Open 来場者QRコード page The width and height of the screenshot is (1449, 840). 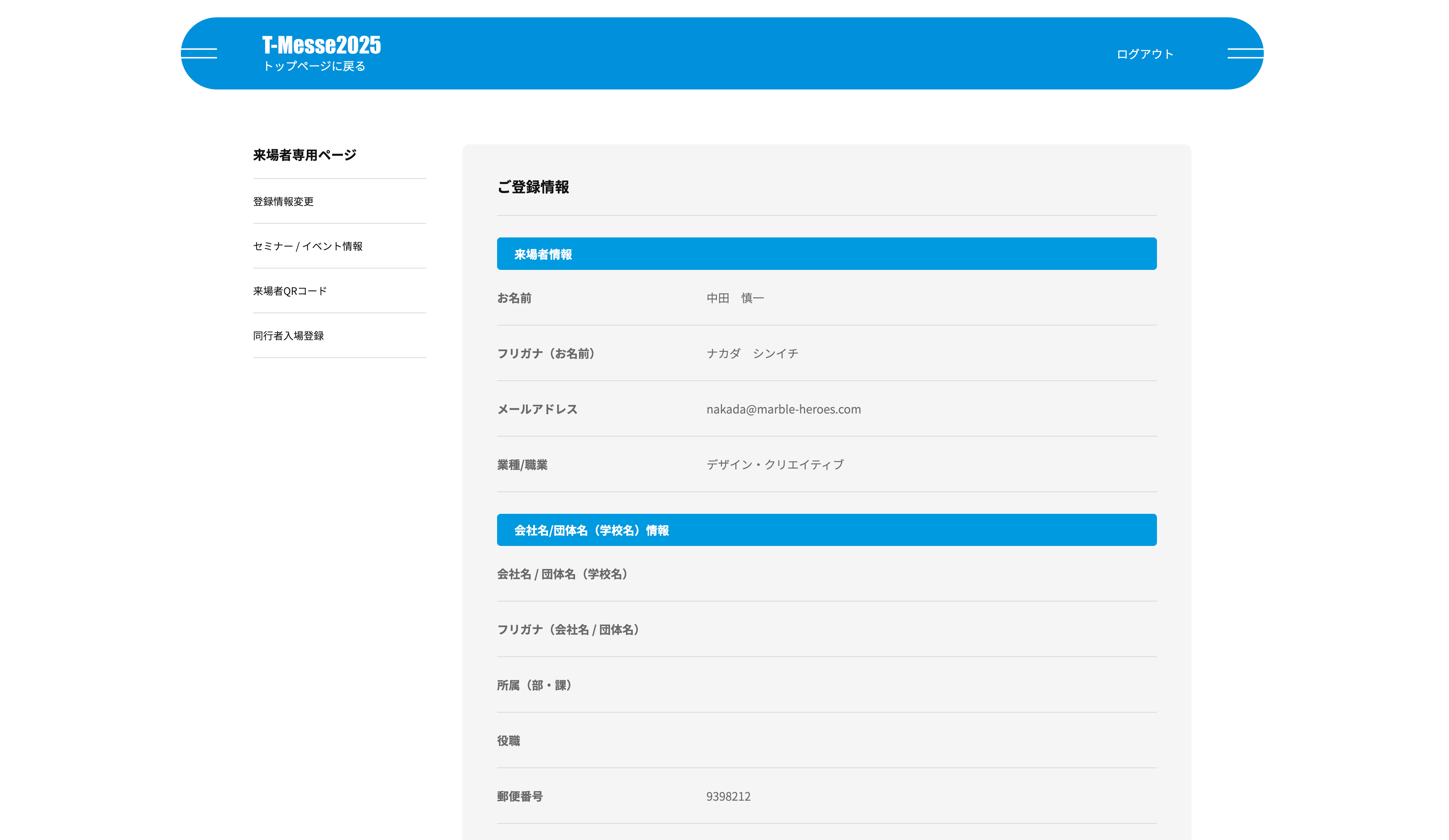point(289,291)
